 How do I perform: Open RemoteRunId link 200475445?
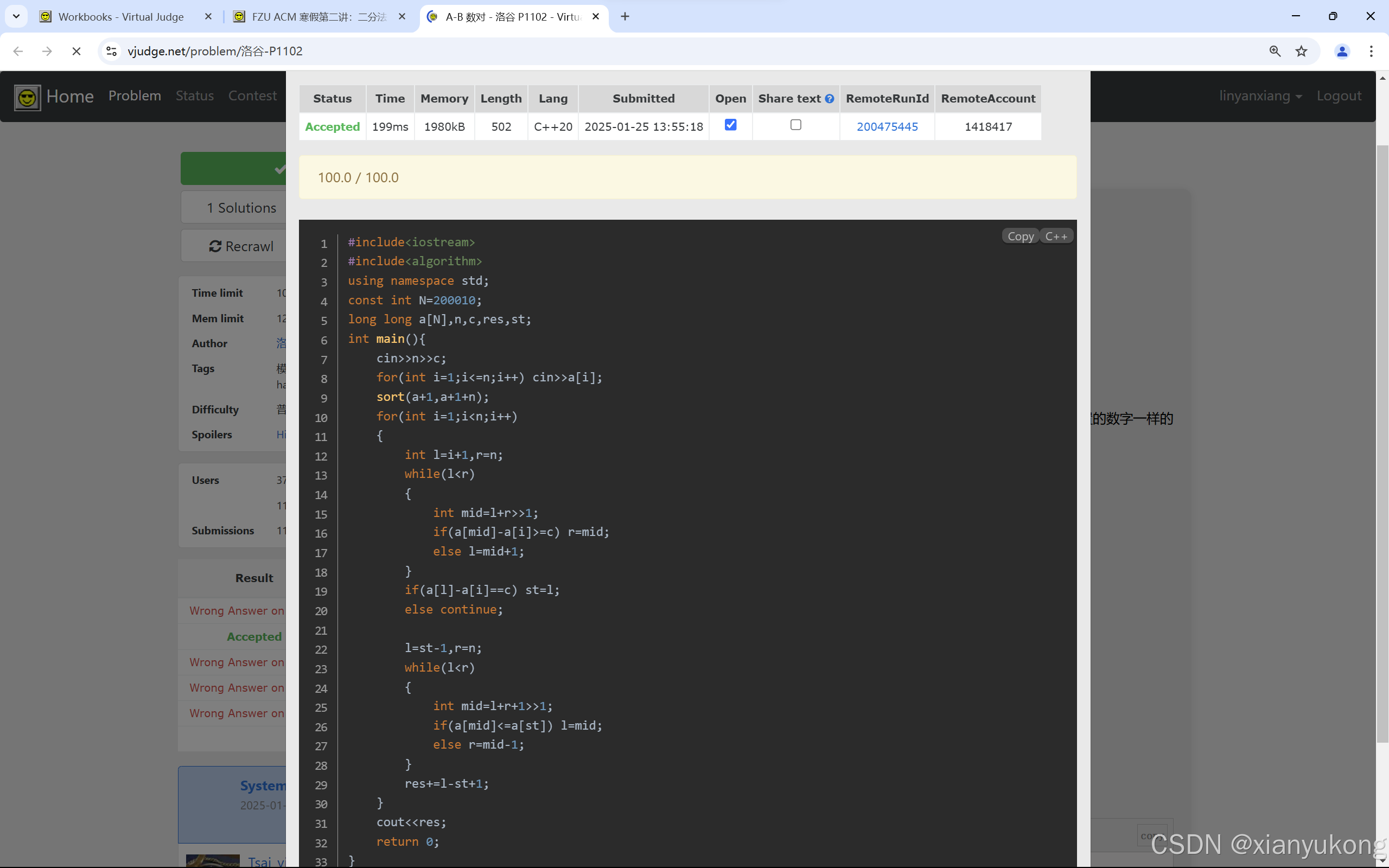click(x=887, y=126)
